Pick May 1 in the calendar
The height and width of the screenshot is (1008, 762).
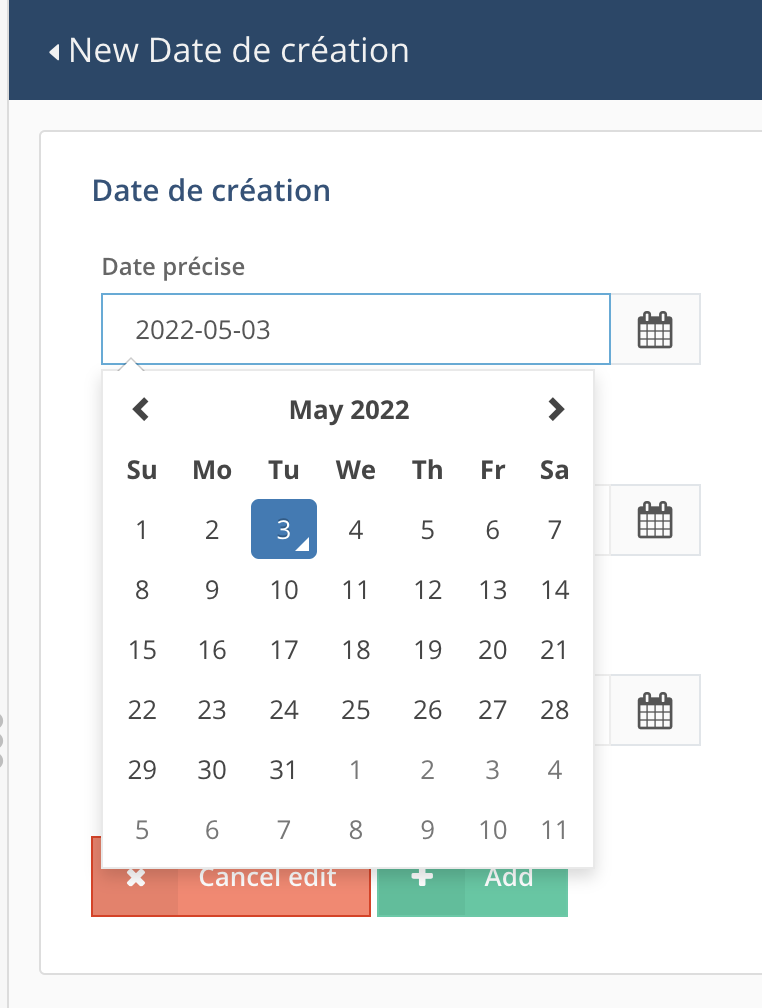[x=142, y=530]
